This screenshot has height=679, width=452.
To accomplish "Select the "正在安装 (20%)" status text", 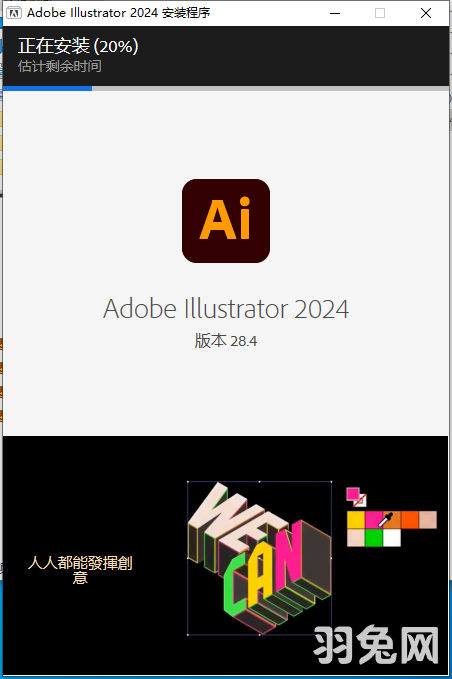I will pos(78,46).
